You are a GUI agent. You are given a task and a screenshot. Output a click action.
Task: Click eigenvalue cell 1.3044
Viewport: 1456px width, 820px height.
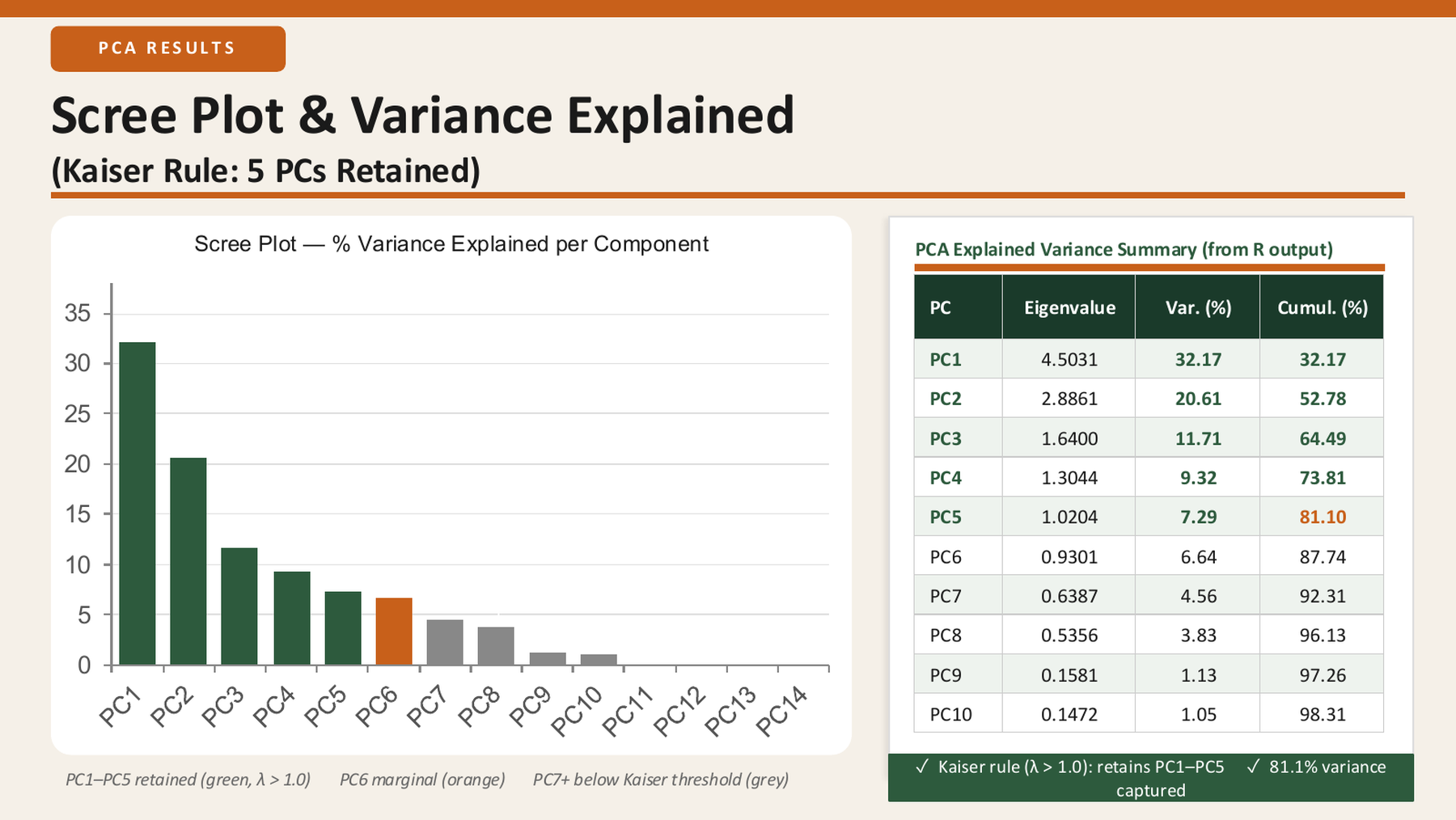coord(1069,478)
